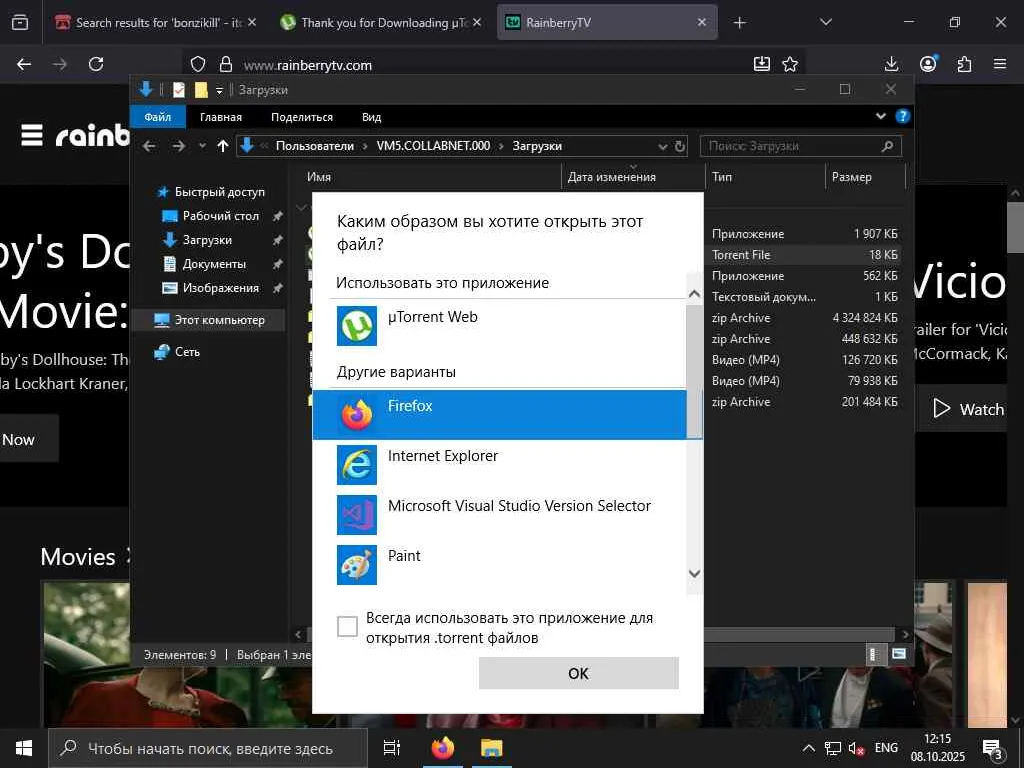
Task: Open Customize Quick Access Toolbar dropdown
Action: (219, 90)
